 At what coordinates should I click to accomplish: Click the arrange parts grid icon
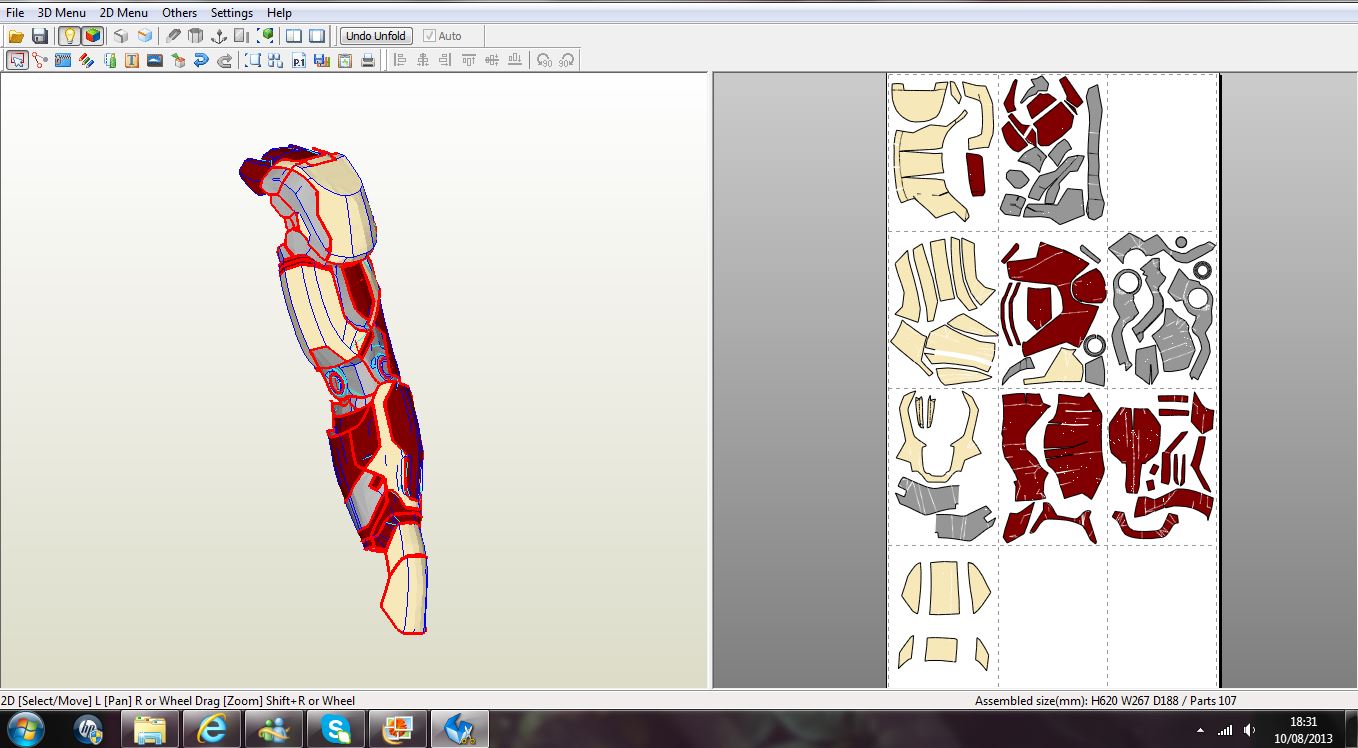tap(276, 60)
